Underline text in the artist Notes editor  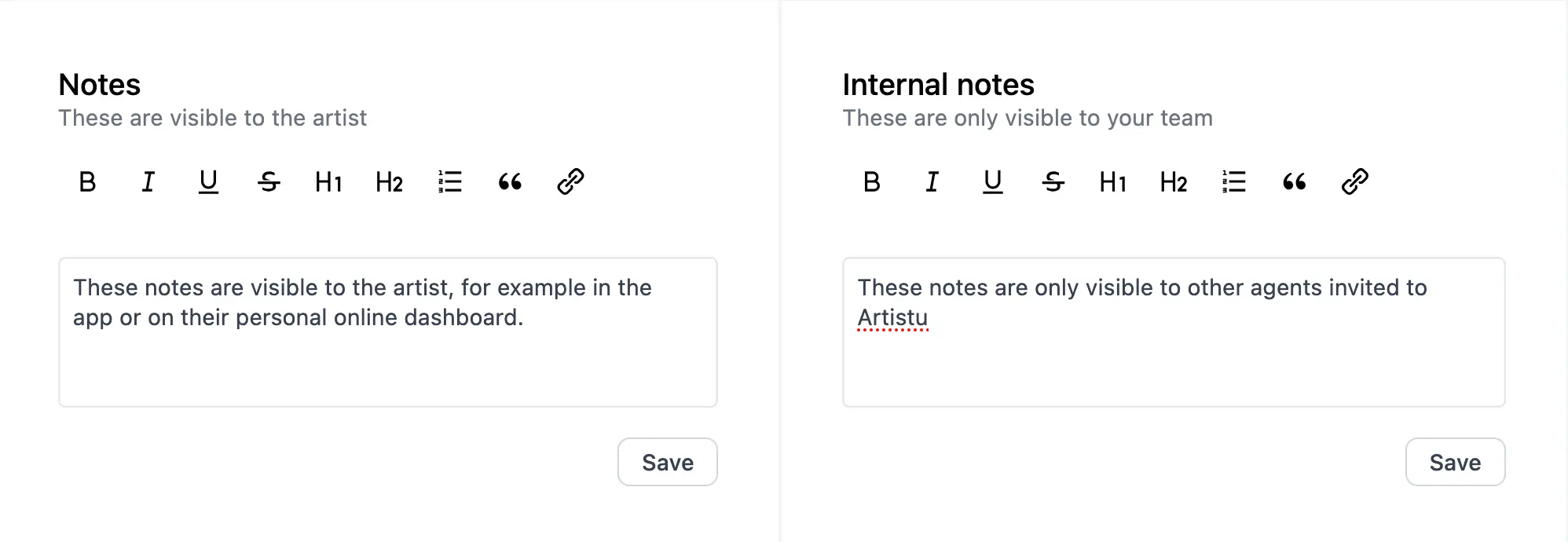coord(208,182)
